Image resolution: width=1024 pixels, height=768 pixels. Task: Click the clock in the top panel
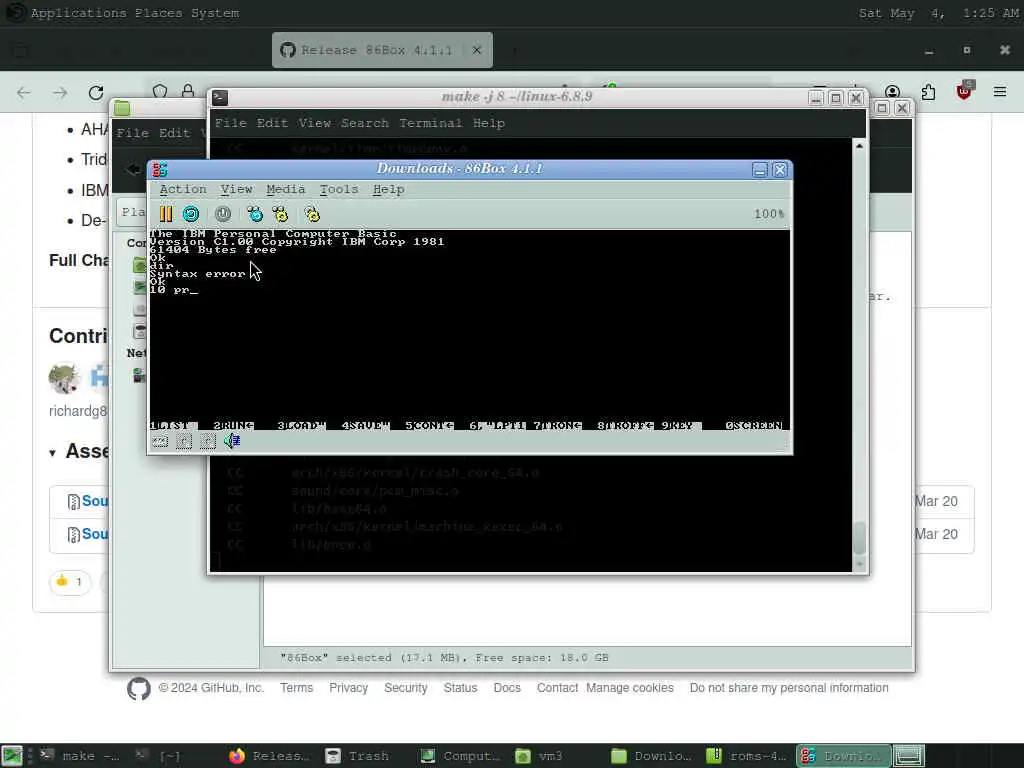(938, 13)
